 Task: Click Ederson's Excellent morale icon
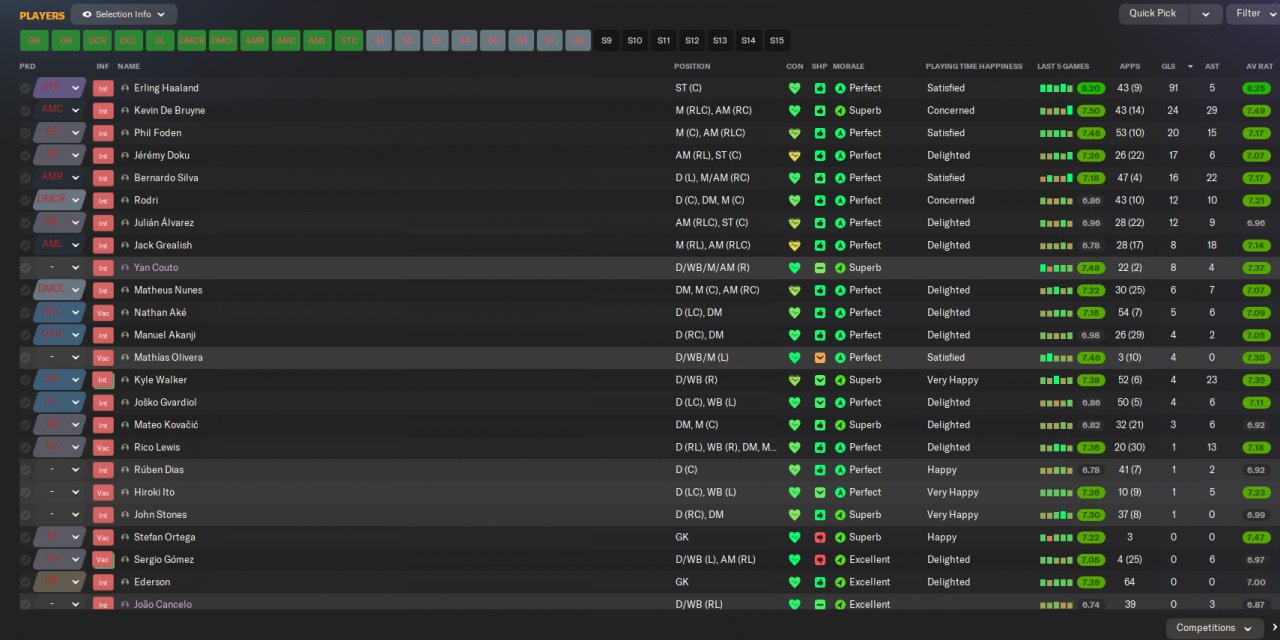tap(840, 582)
